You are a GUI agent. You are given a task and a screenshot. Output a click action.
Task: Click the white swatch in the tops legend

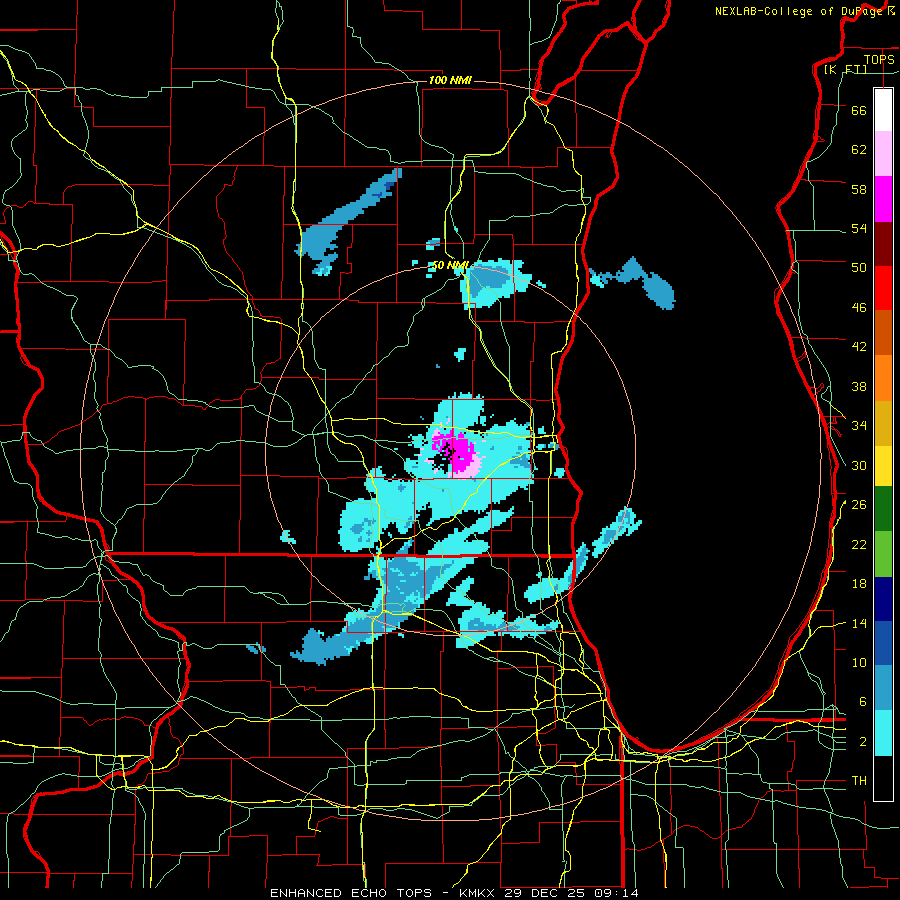pos(883,110)
